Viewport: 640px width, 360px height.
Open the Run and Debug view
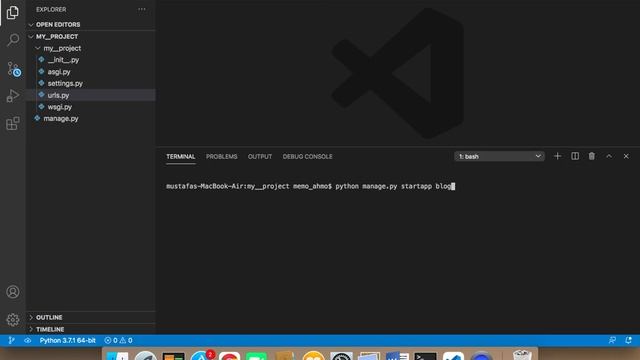(x=13, y=96)
